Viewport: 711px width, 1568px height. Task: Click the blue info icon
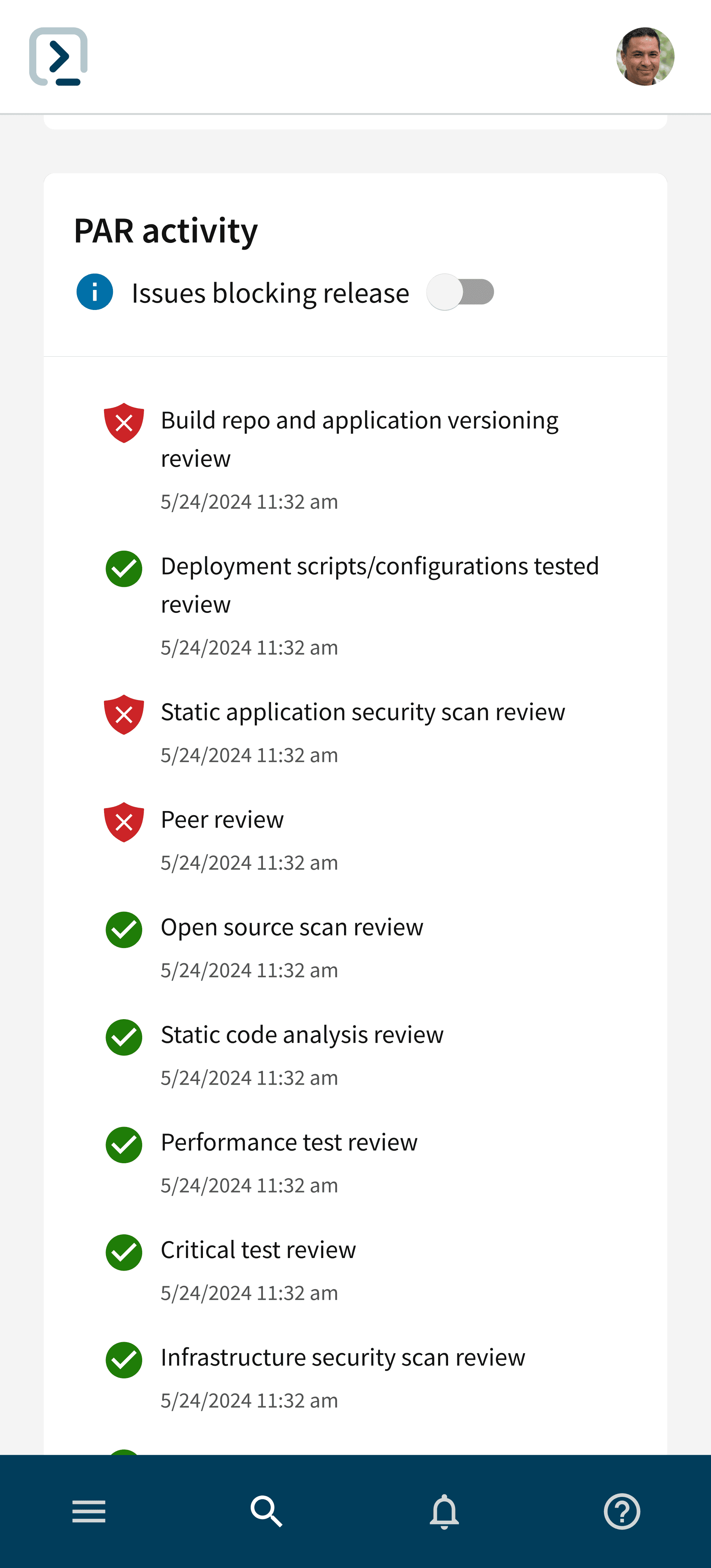(95, 292)
